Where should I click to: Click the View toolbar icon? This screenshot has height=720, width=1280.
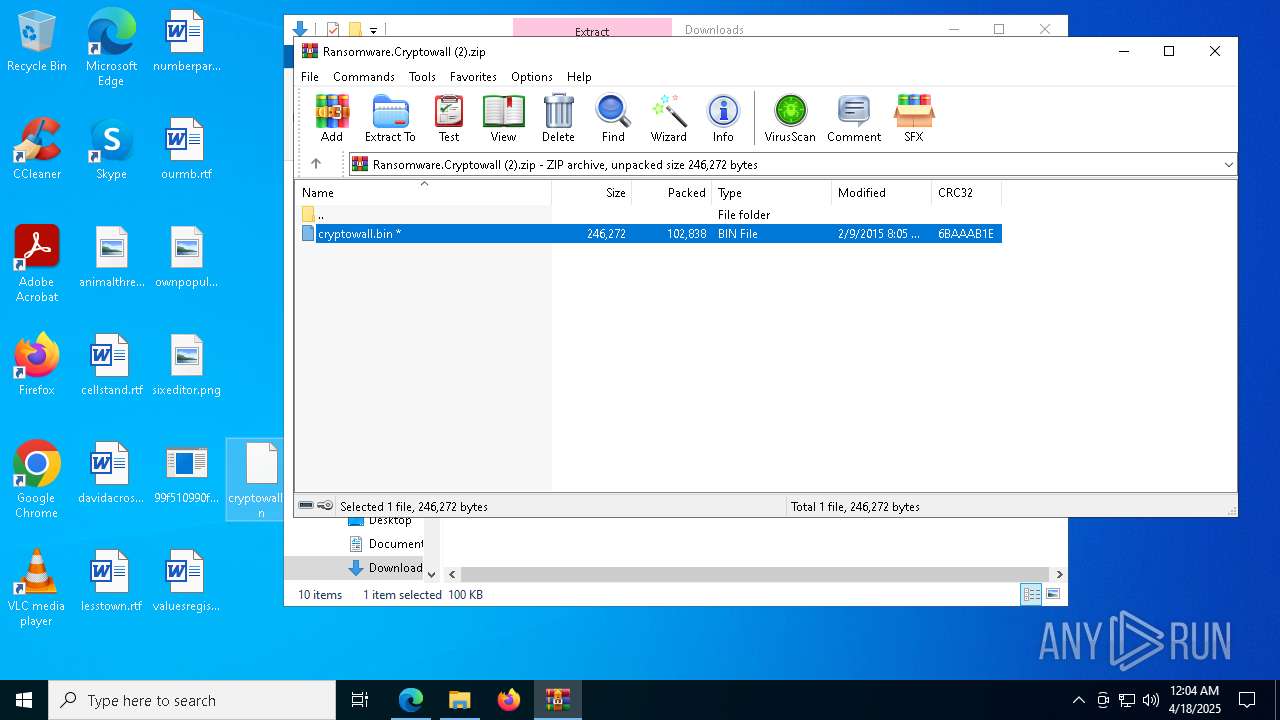(503, 118)
